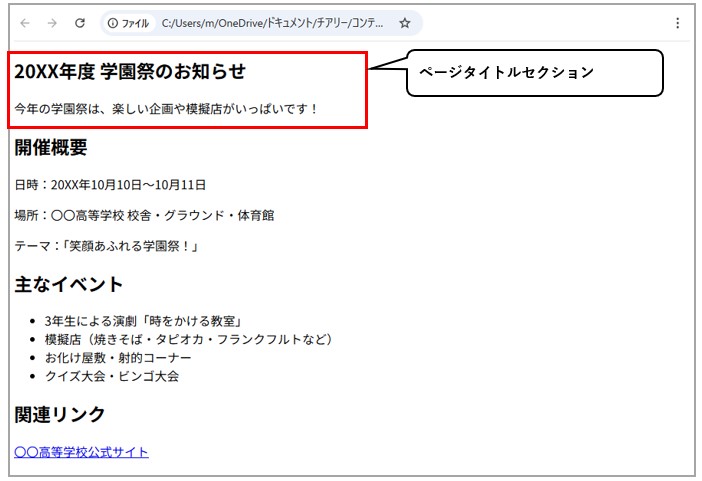Click the 主なイベント heading
Screen dimensions: 702x481
click(68, 284)
